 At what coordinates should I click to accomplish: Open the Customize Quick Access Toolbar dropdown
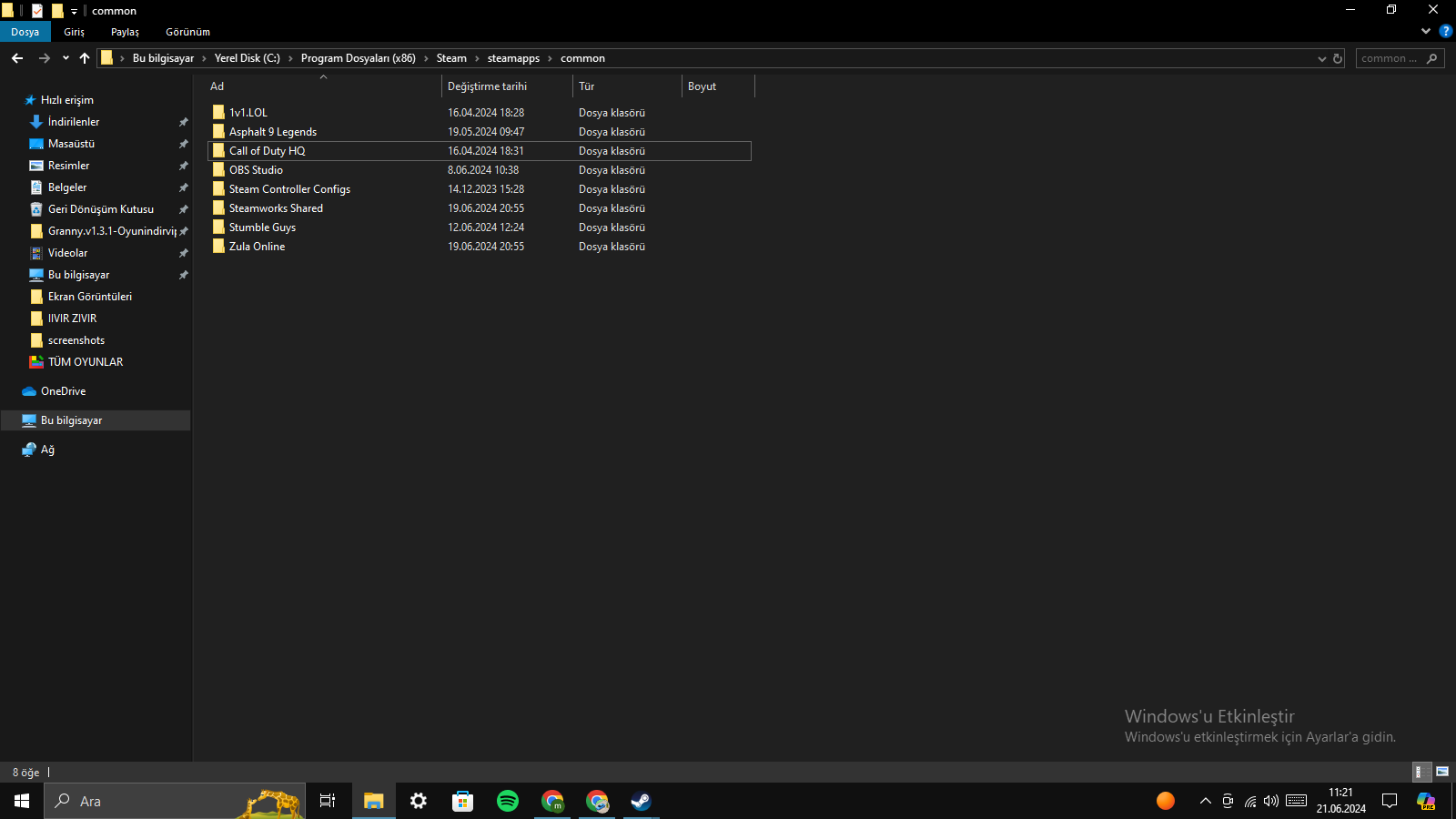[75, 12]
